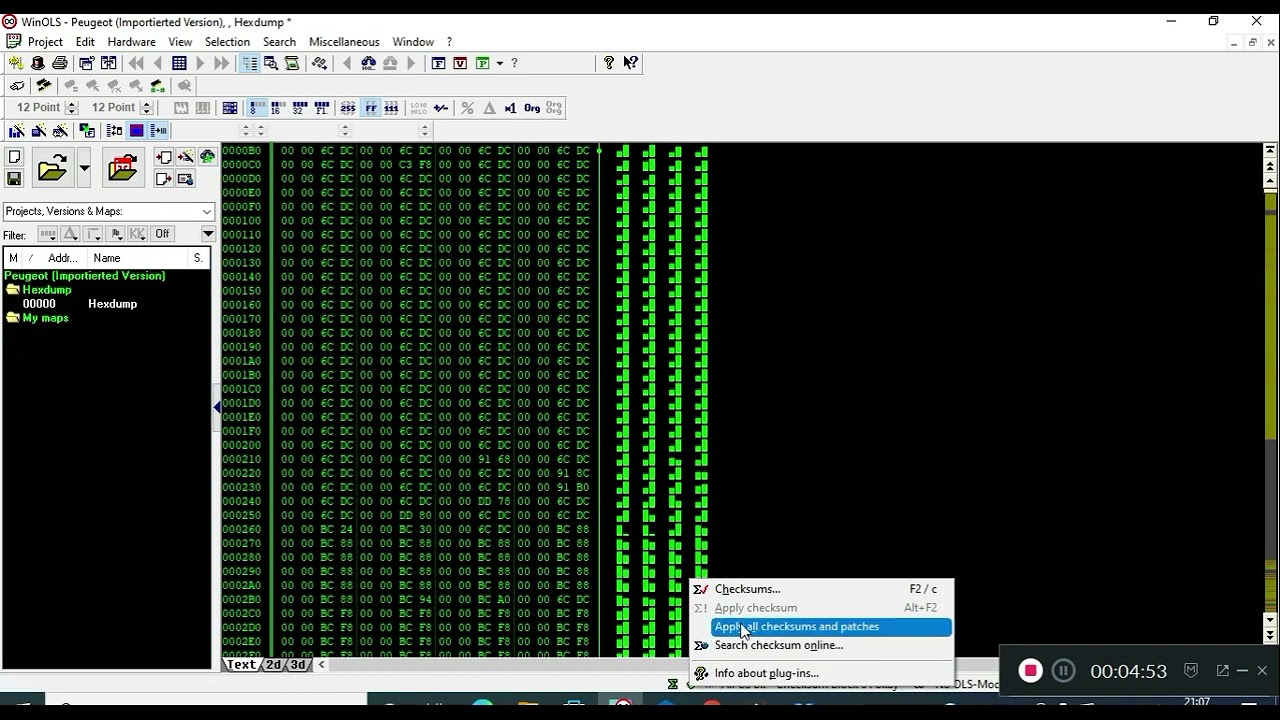Toggle the plus/minus sign icon

[x=440, y=108]
